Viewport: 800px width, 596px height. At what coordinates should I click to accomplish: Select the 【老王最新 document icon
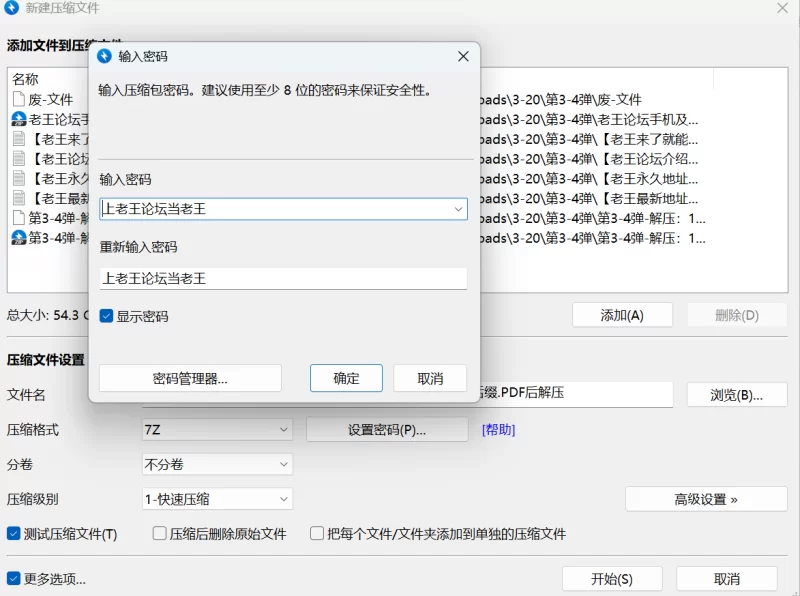tap(19, 198)
